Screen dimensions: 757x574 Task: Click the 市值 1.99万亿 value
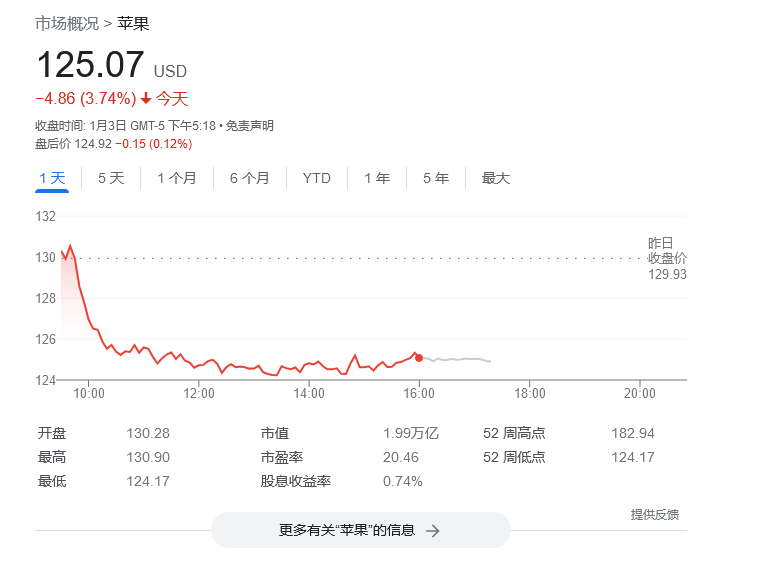click(x=411, y=433)
